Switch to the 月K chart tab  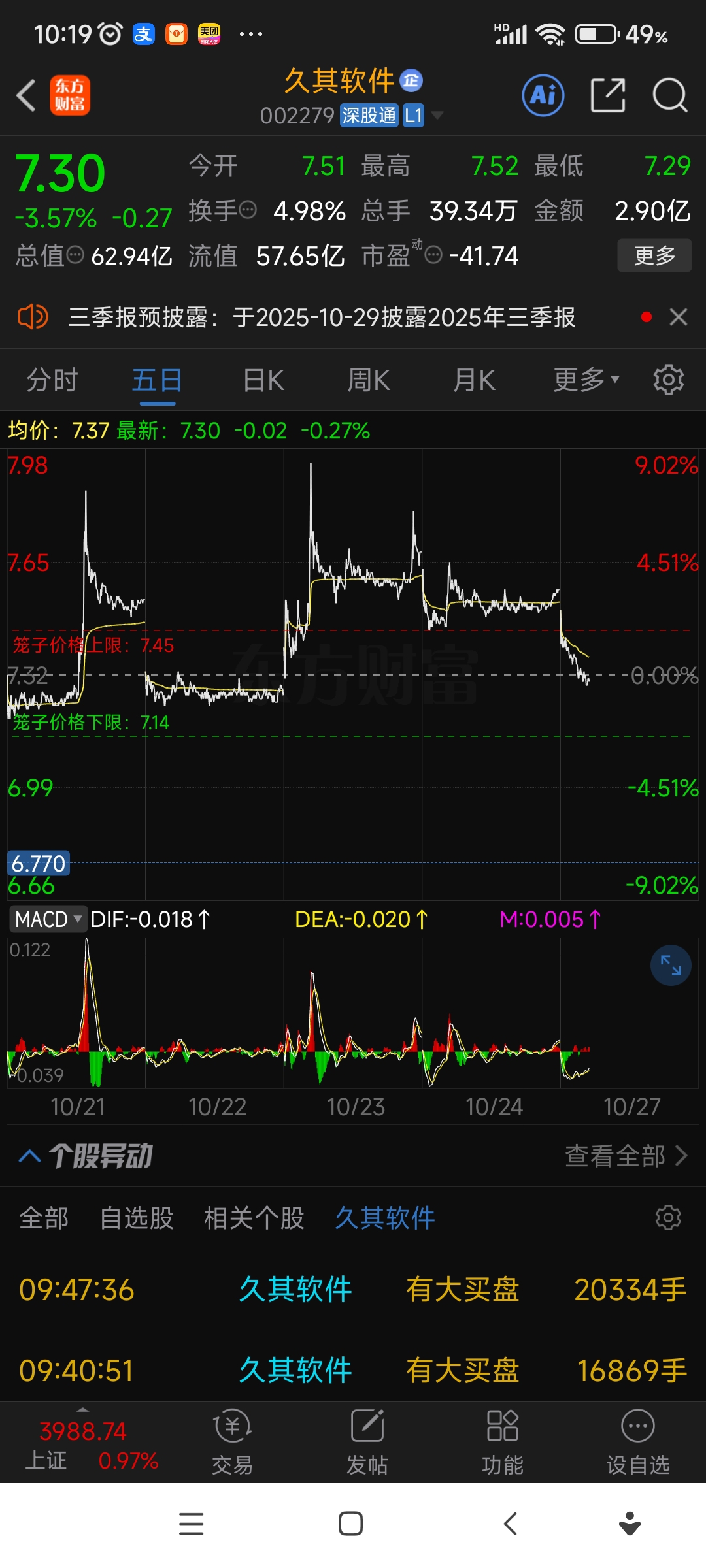[475, 380]
